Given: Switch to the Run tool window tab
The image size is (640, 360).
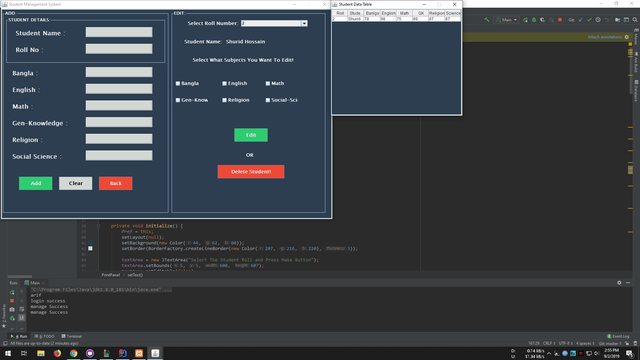Looking at the screenshot, I should (19, 336).
